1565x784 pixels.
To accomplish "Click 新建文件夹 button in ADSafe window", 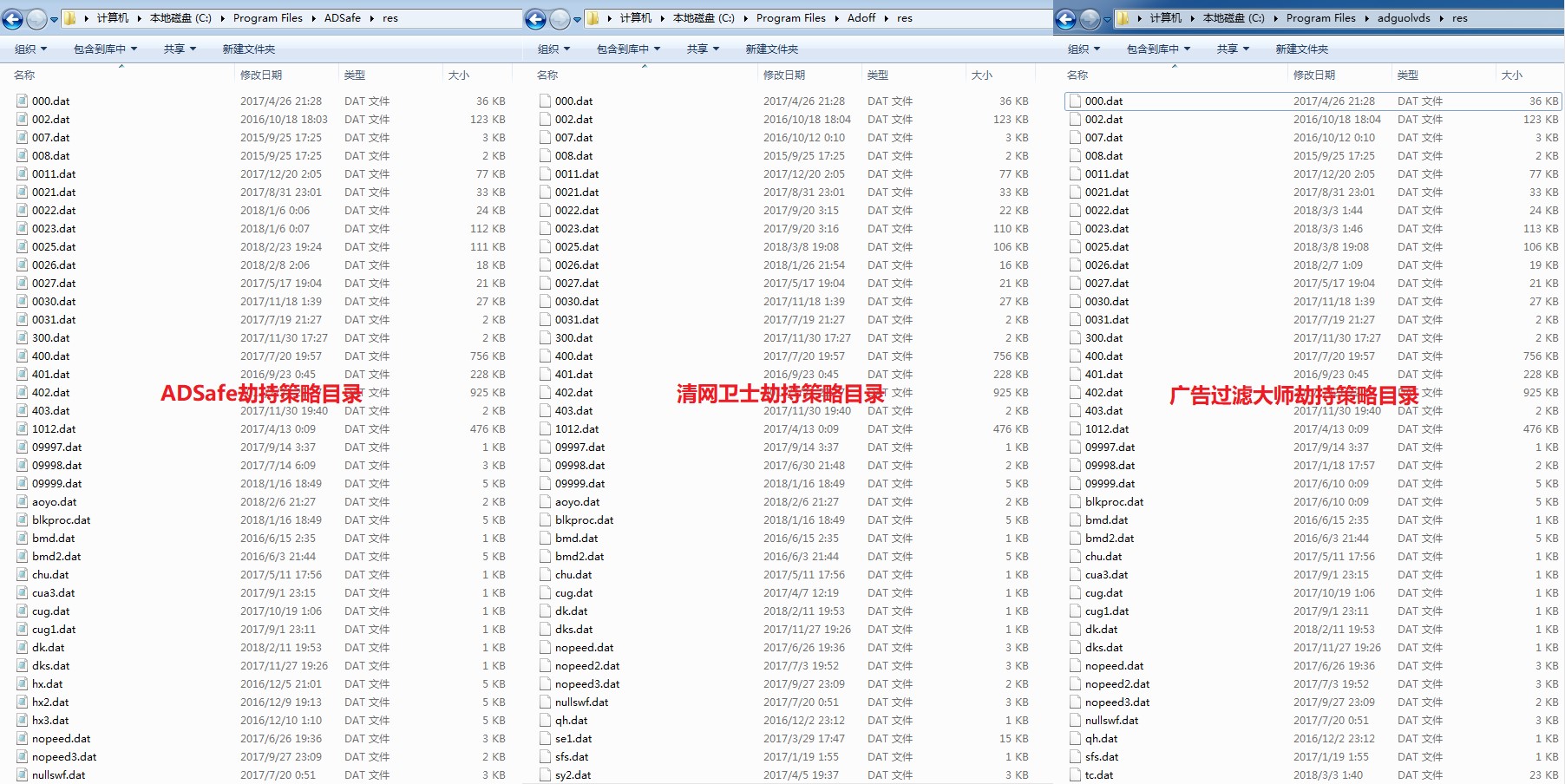I will (249, 49).
